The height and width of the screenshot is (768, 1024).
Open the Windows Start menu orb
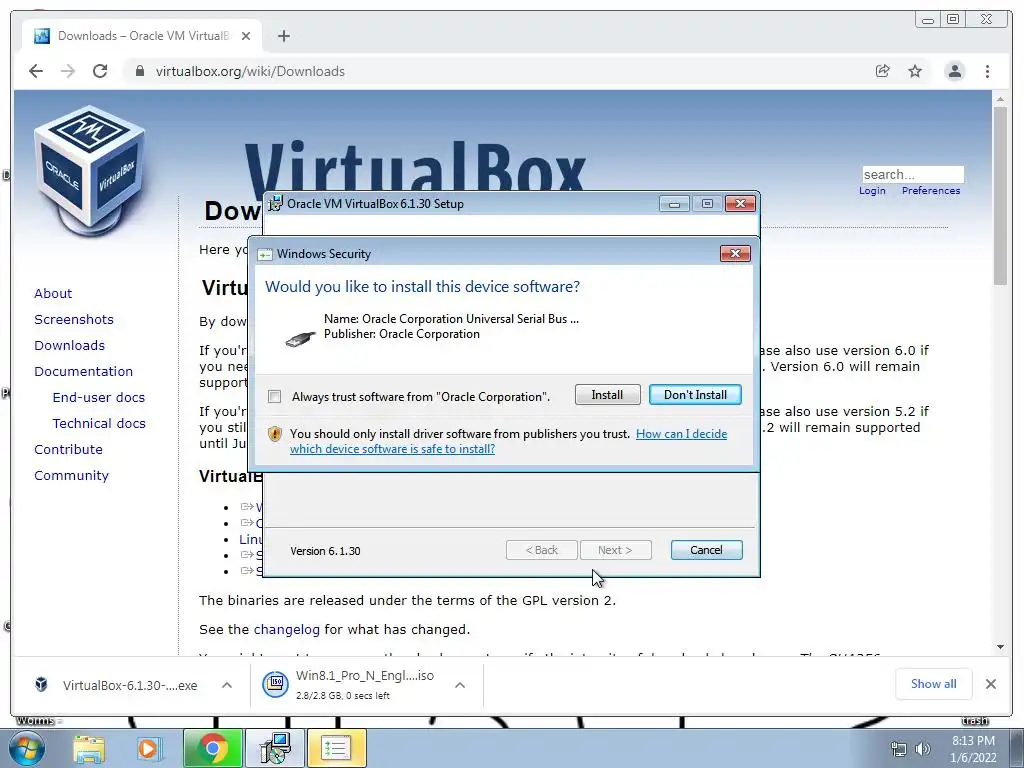point(27,748)
